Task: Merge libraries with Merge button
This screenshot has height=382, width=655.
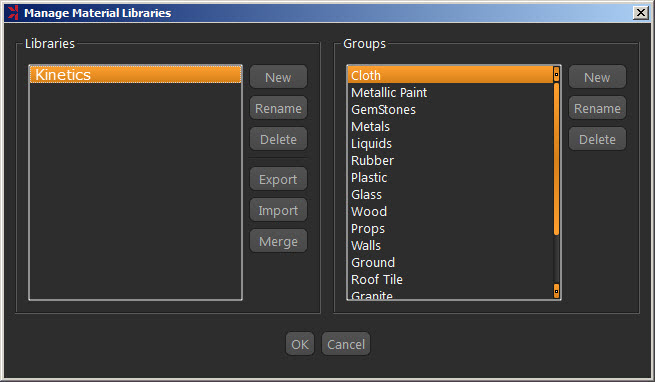Action: pyautogui.click(x=278, y=241)
